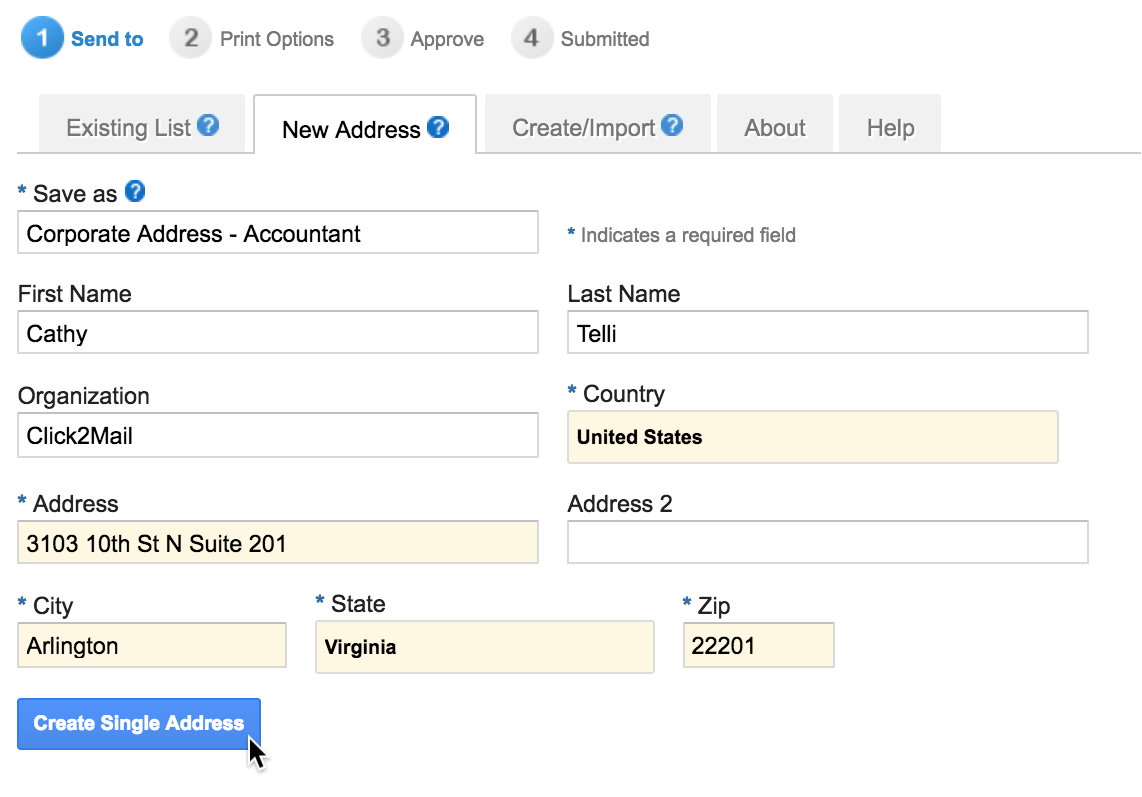Click the Address field with 3103 10th St
Viewport: 1142px width, 797px height.
(277, 542)
